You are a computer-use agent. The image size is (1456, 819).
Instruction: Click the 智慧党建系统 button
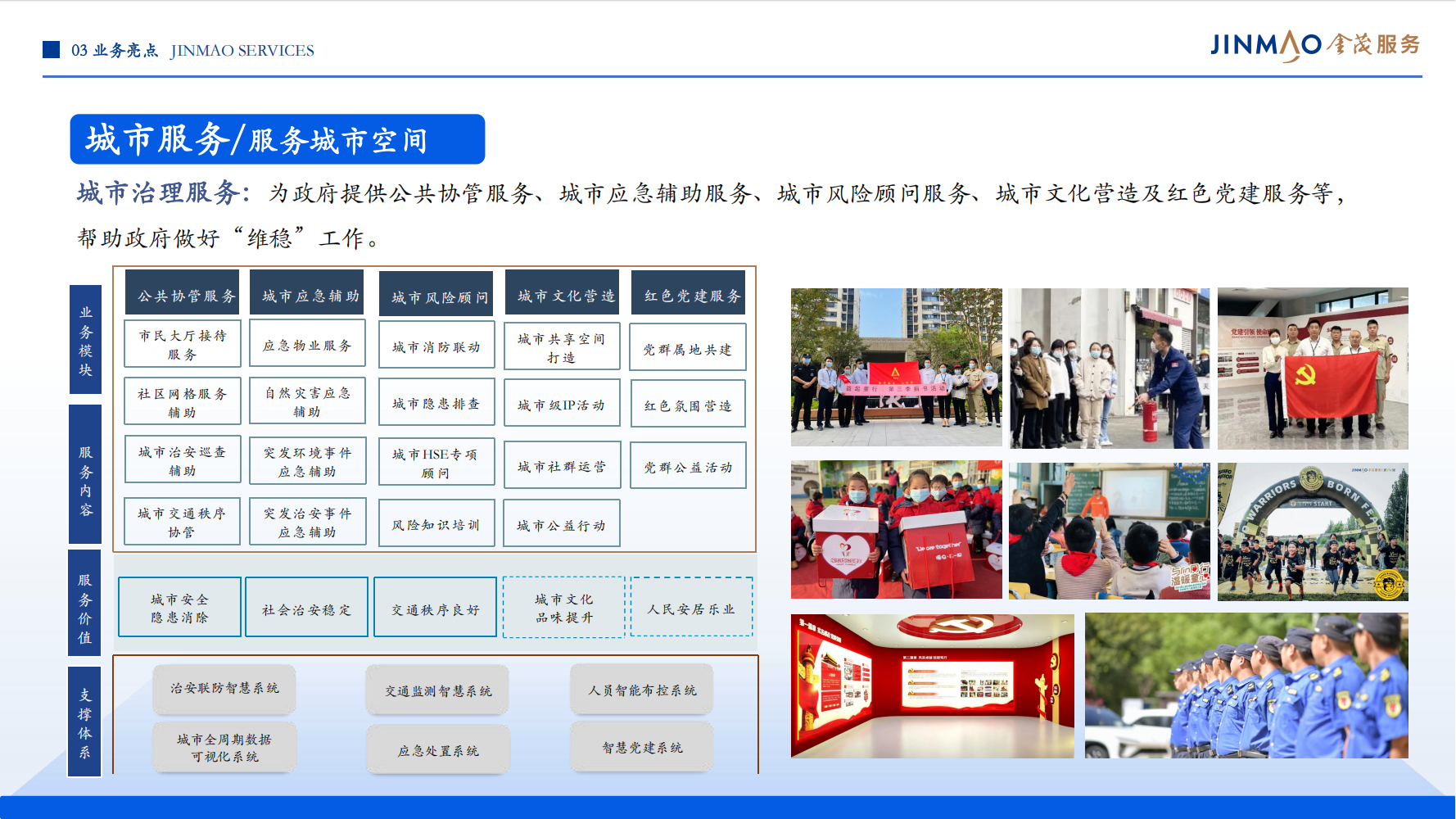642,747
